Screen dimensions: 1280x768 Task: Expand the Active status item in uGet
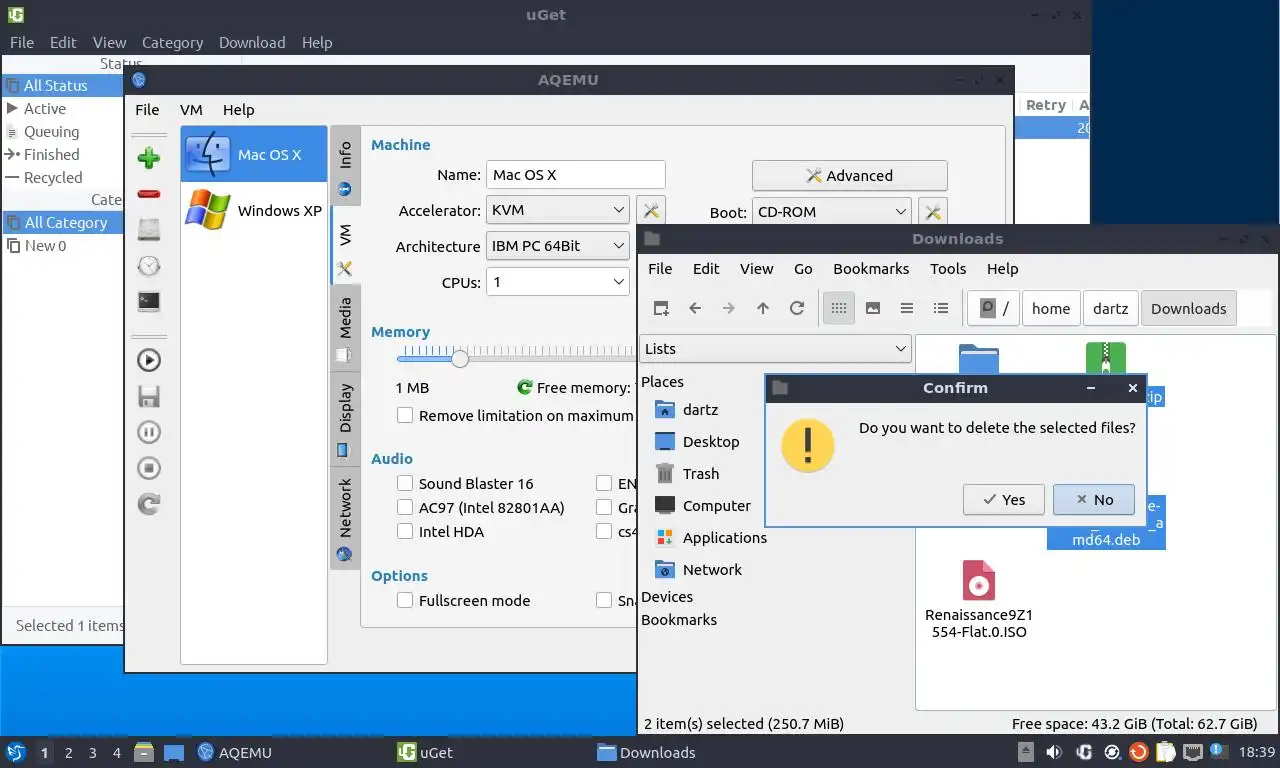(x=12, y=108)
